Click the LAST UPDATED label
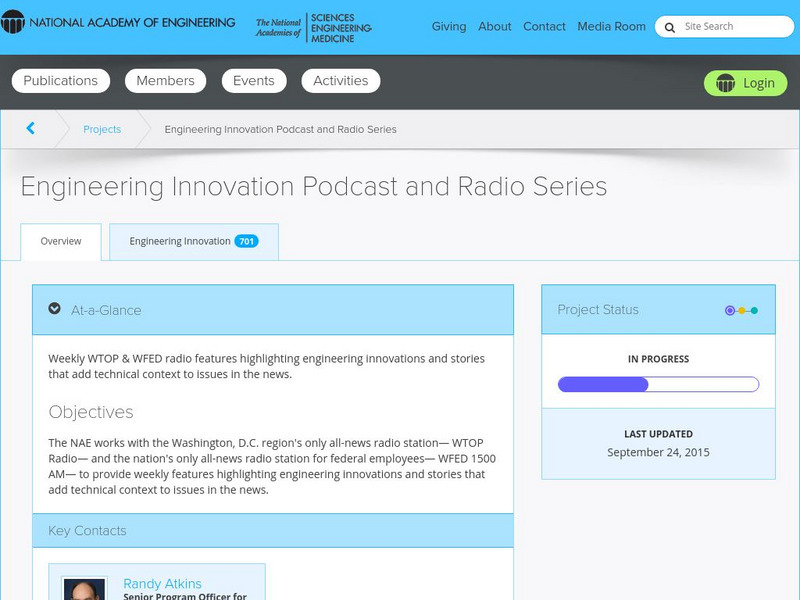This screenshot has width=800, height=600. (658, 434)
